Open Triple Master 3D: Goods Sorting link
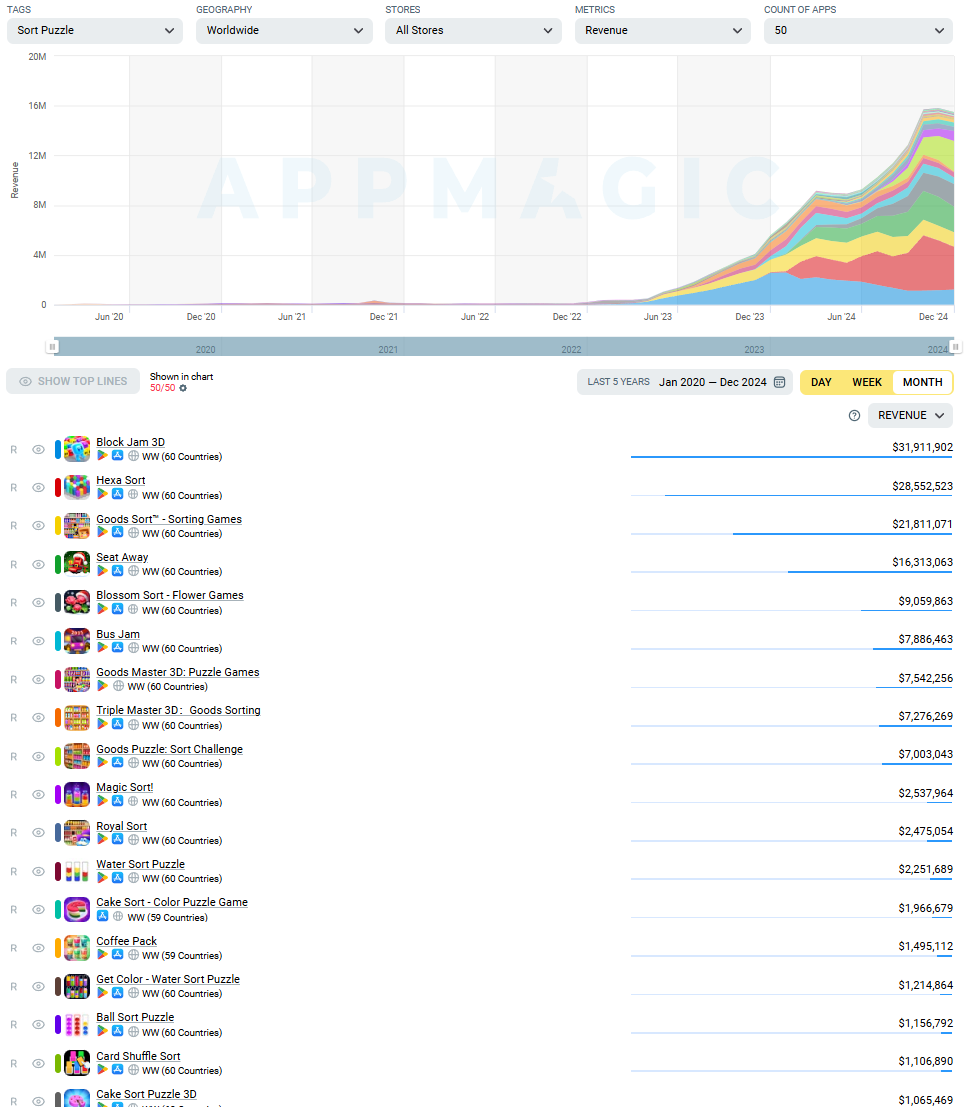This screenshot has height=1107, width=964. tap(178, 710)
